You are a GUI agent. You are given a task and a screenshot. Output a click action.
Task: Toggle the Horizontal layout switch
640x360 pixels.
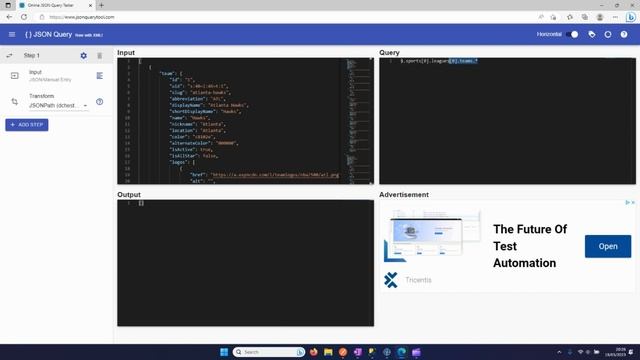click(x=572, y=35)
